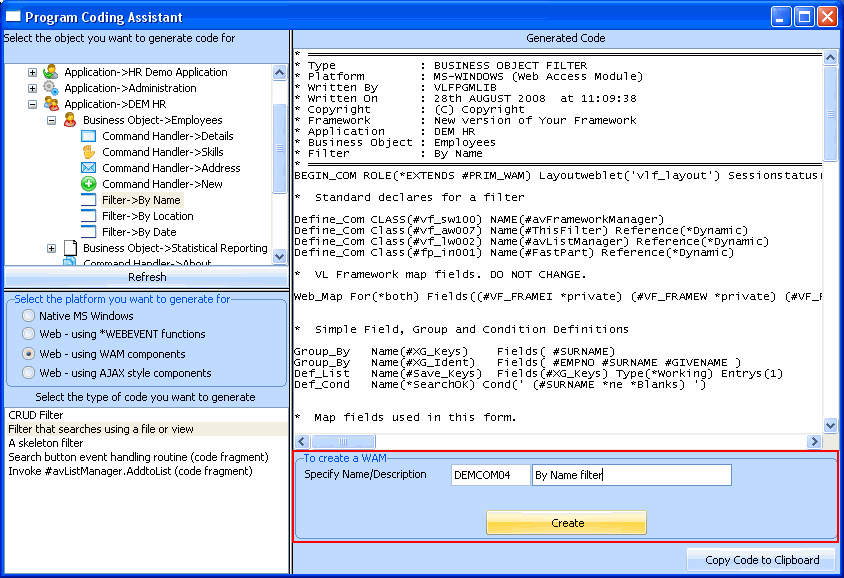Image resolution: width=844 pixels, height=578 pixels.
Task: Select Filter By Date tree item
Action: pyautogui.click(x=139, y=232)
